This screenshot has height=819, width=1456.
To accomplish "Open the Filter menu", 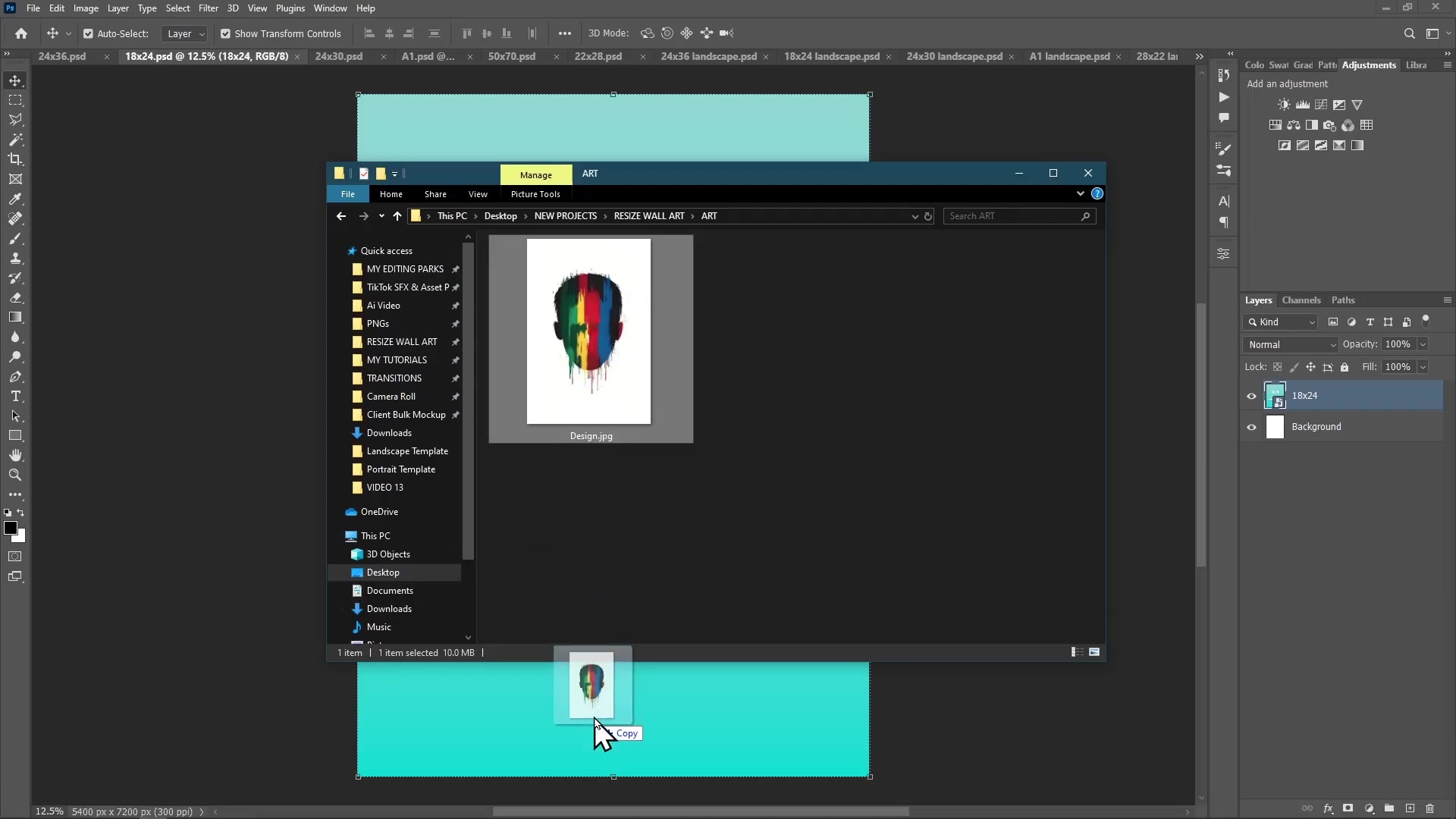I will coord(209,8).
